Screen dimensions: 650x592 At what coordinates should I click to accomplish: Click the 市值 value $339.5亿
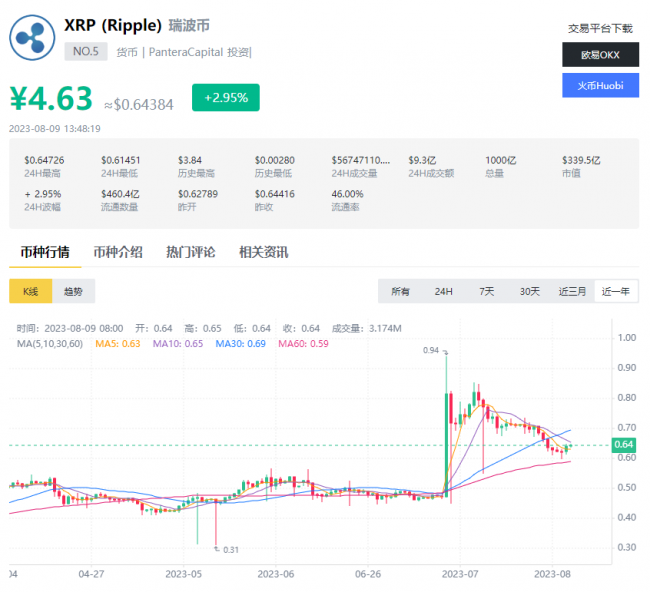click(x=581, y=160)
